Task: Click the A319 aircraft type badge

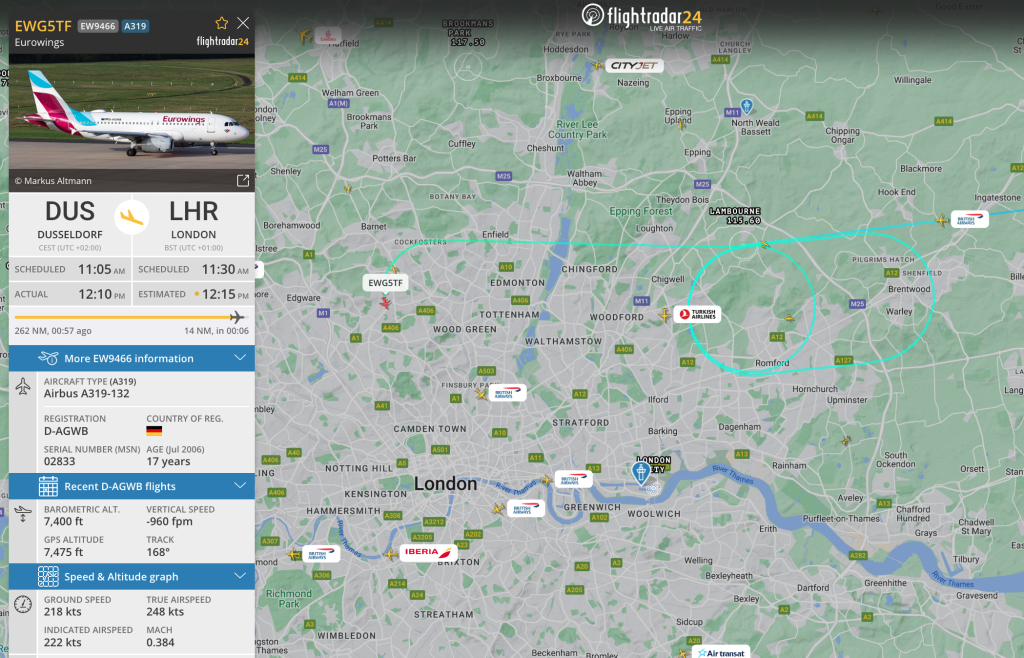Action: click(135, 26)
